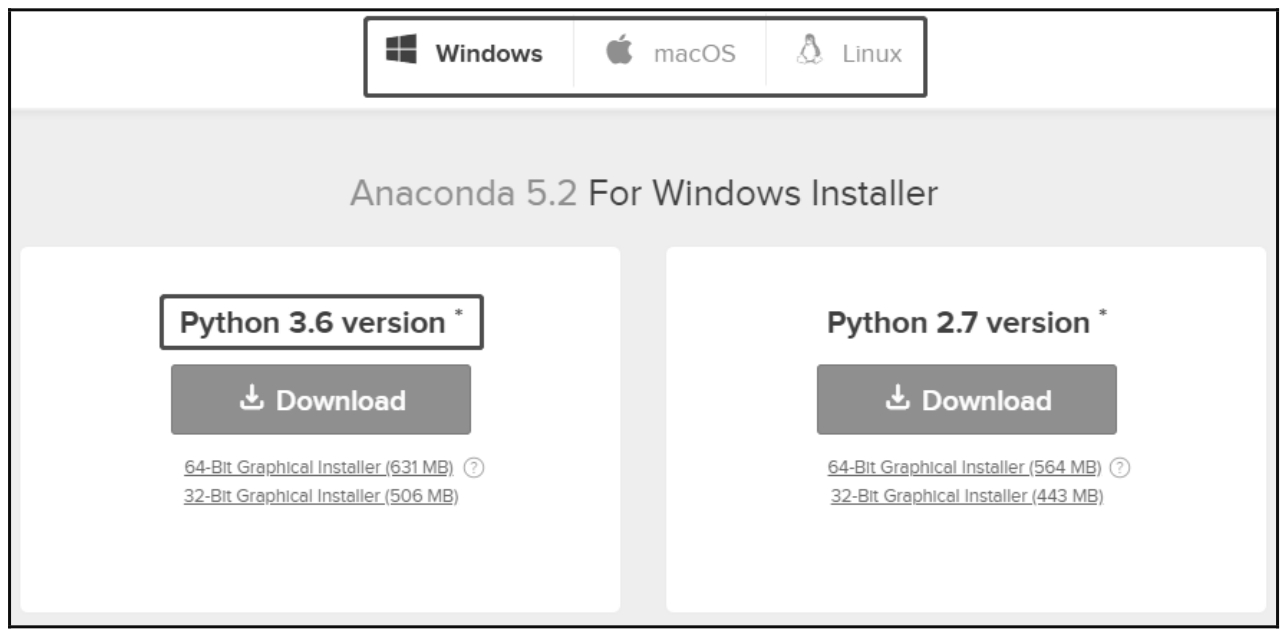Click the Python 2.7 version heading
The image size is (1287, 637).
(x=958, y=323)
